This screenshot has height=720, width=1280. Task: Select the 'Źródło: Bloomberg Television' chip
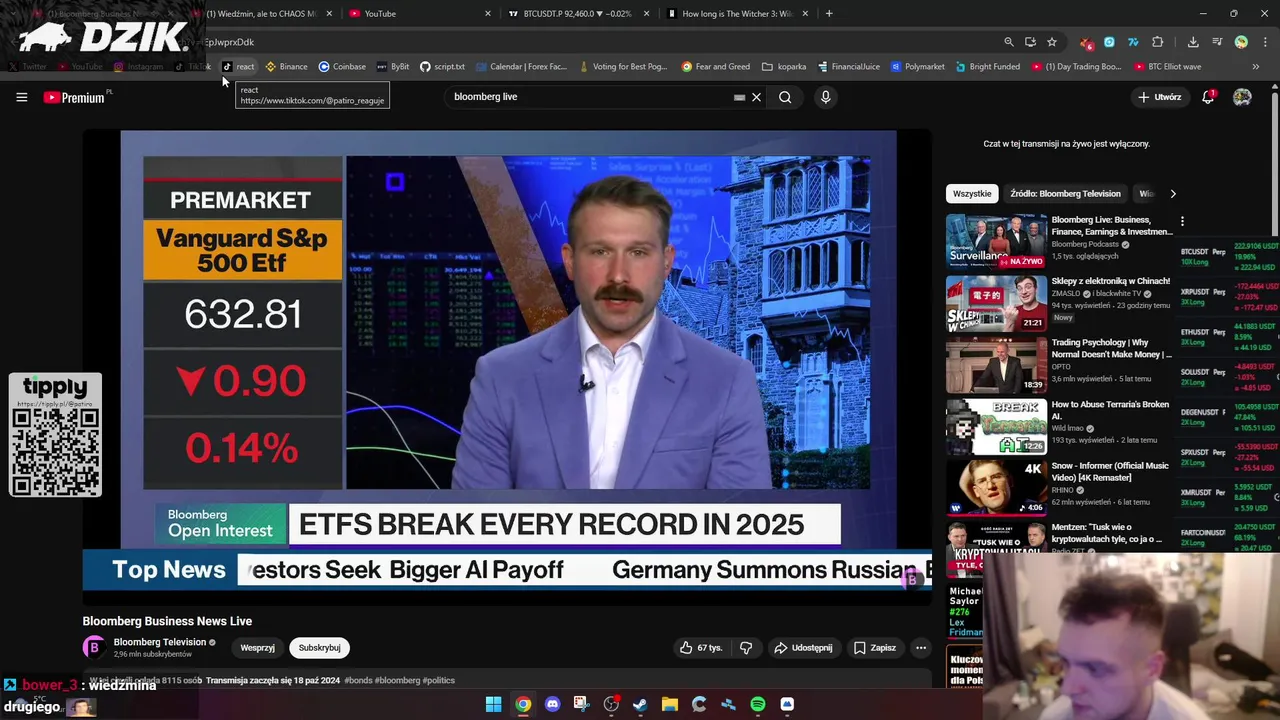(x=1065, y=194)
